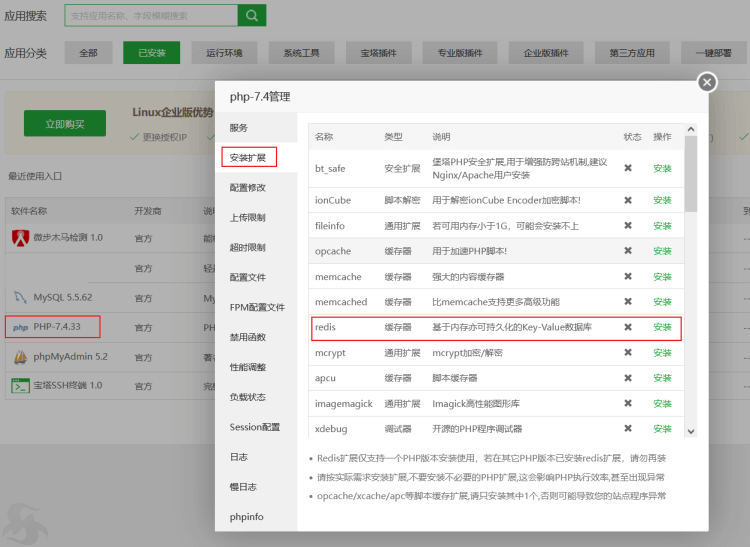Focus the application search input field

coord(151,16)
